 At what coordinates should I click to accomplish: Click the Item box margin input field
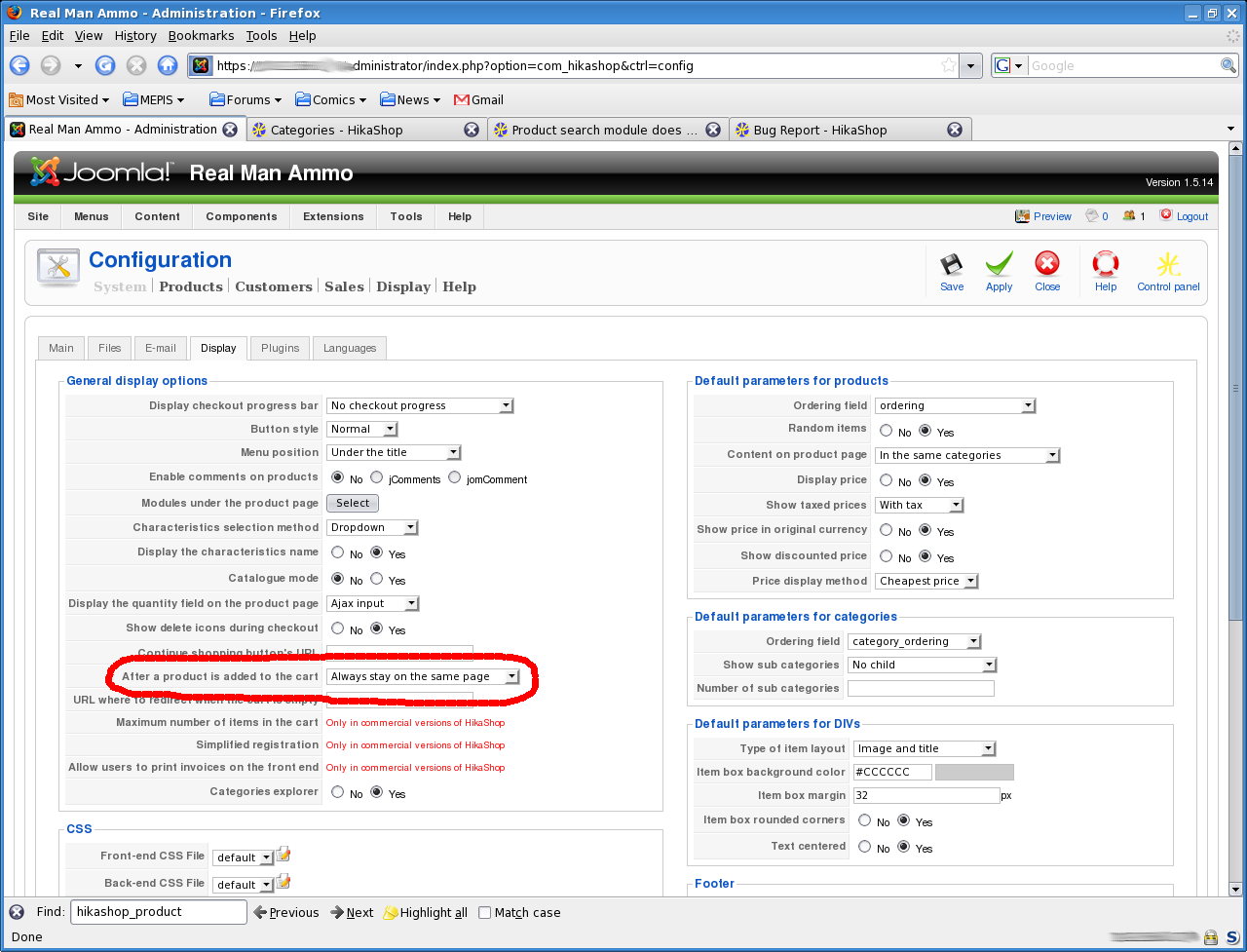(x=926, y=795)
